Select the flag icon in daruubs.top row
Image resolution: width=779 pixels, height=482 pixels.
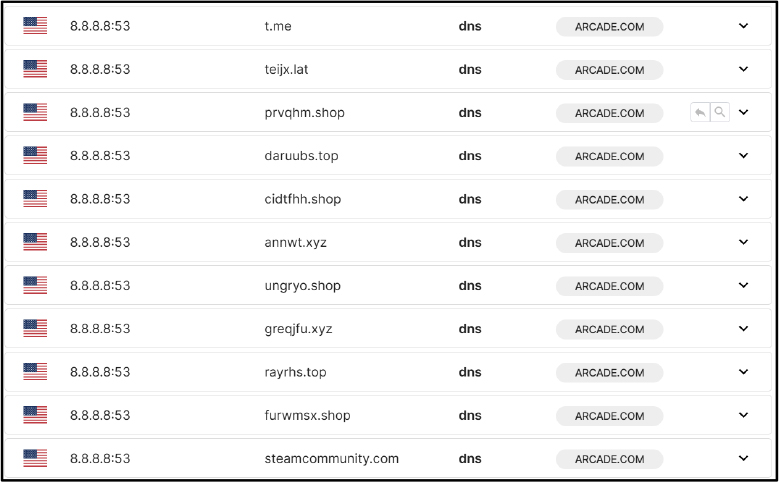pyautogui.click(x=35, y=156)
